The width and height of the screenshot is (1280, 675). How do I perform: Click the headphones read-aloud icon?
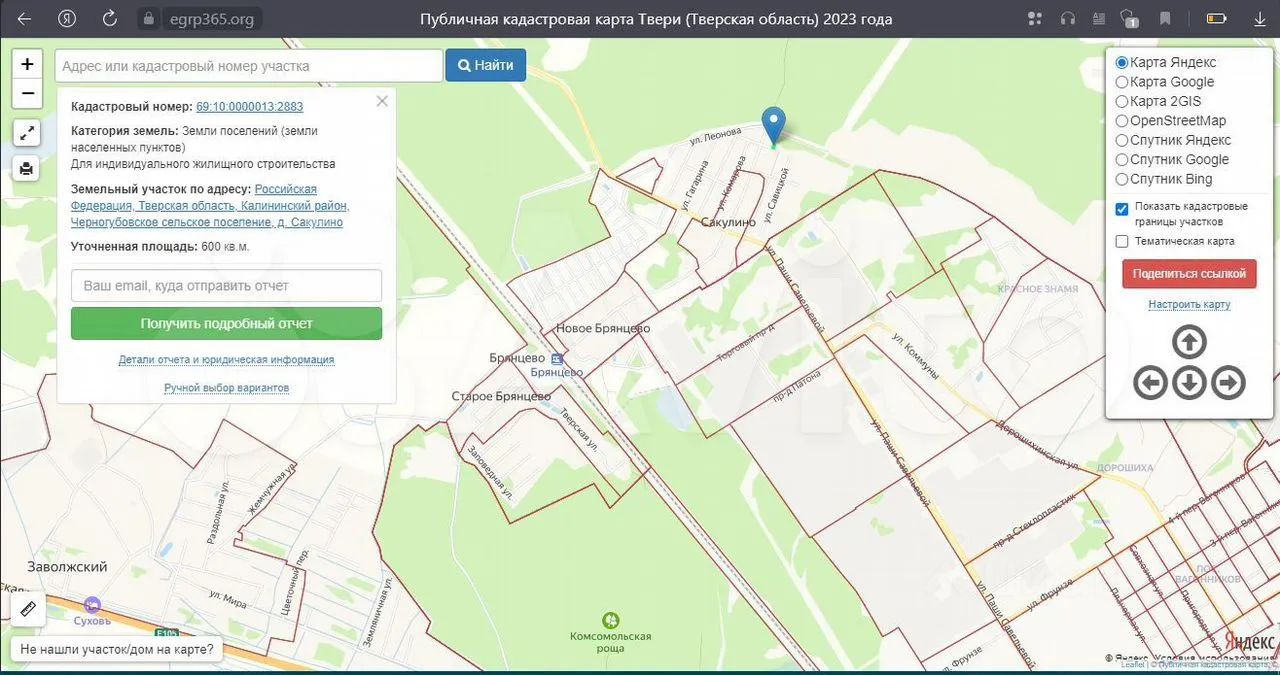click(1068, 19)
